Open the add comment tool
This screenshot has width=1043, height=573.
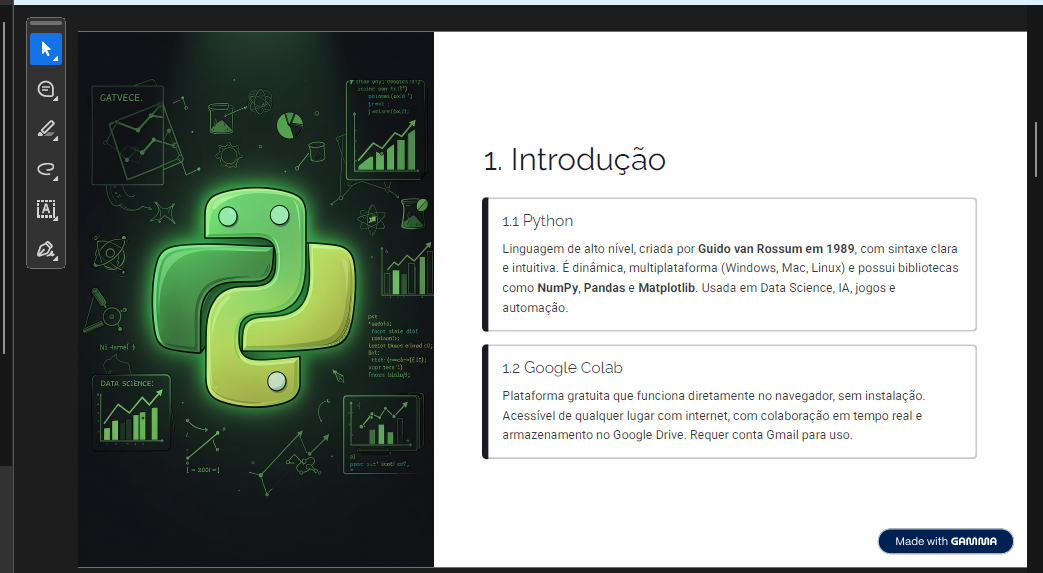pyautogui.click(x=46, y=89)
